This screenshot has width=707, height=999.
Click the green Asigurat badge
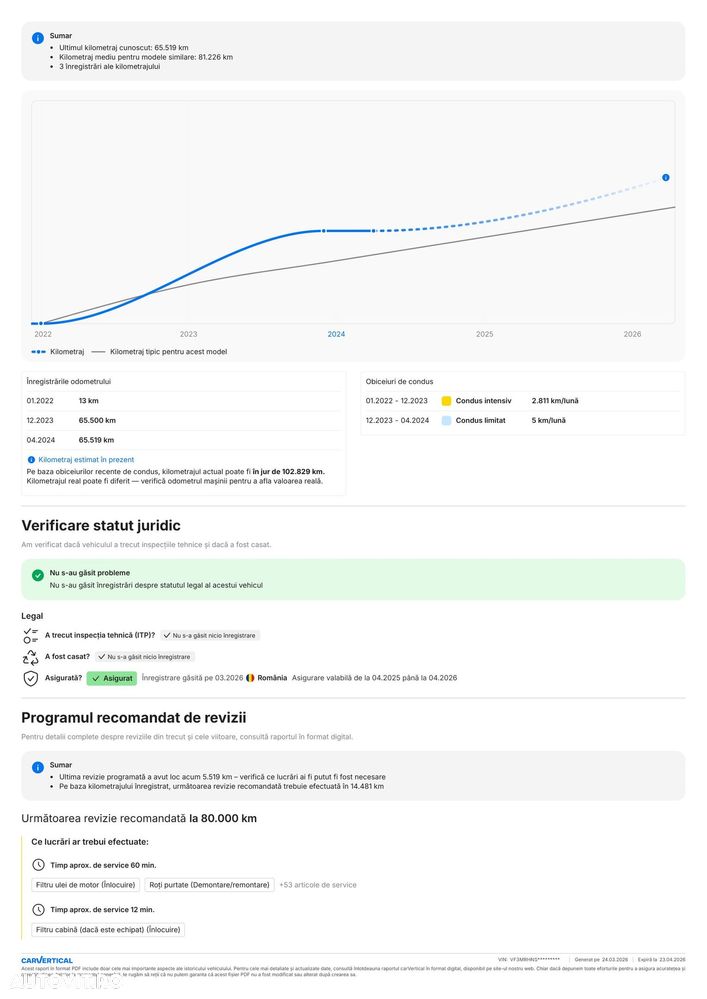(112, 679)
